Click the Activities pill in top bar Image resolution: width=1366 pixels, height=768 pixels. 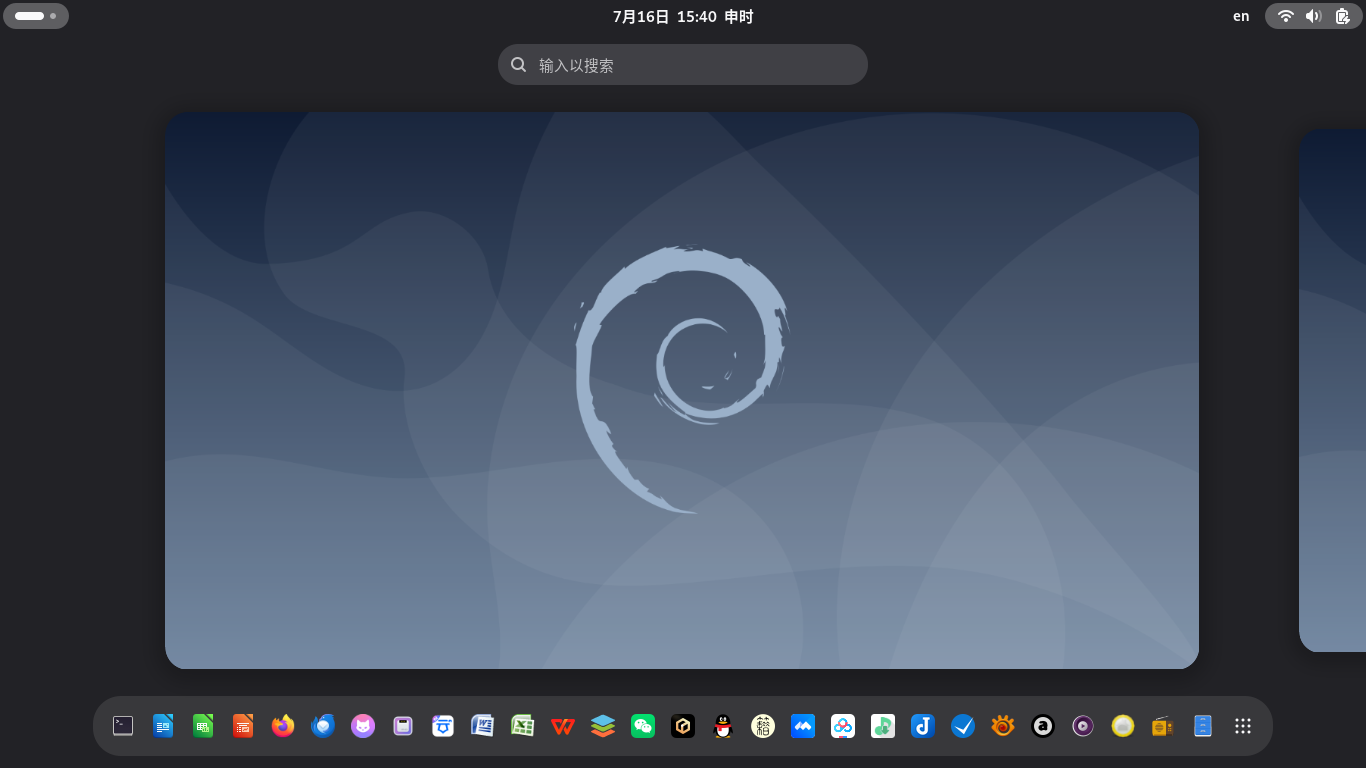pos(36,16)
